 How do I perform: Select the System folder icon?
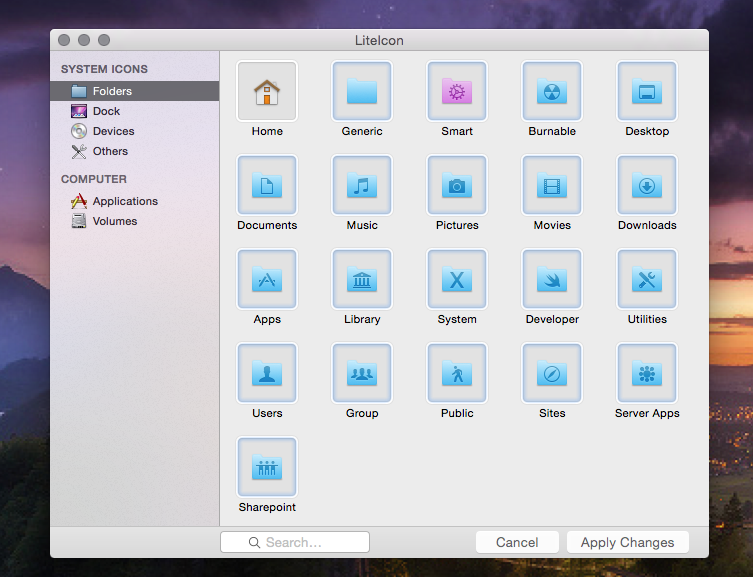(x=457, y=279)
